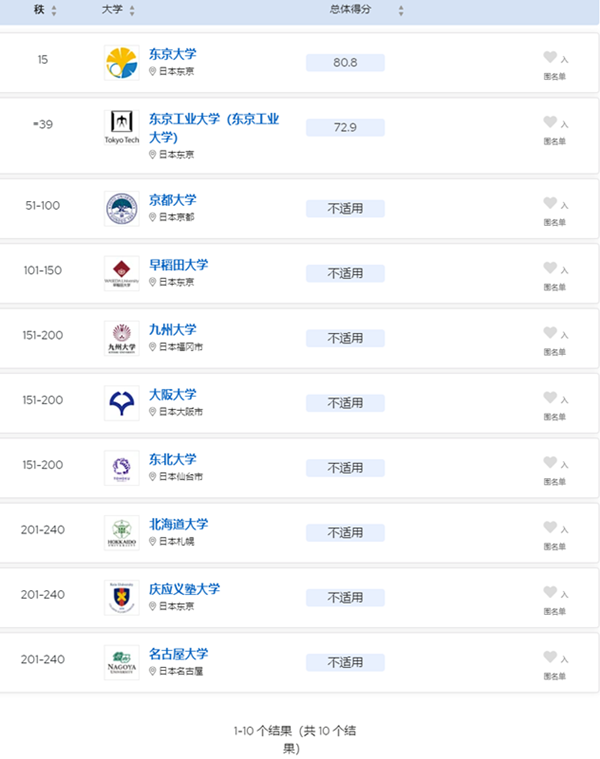Shortlist 东北大学 with heart icon

click(x=550, y=462)
